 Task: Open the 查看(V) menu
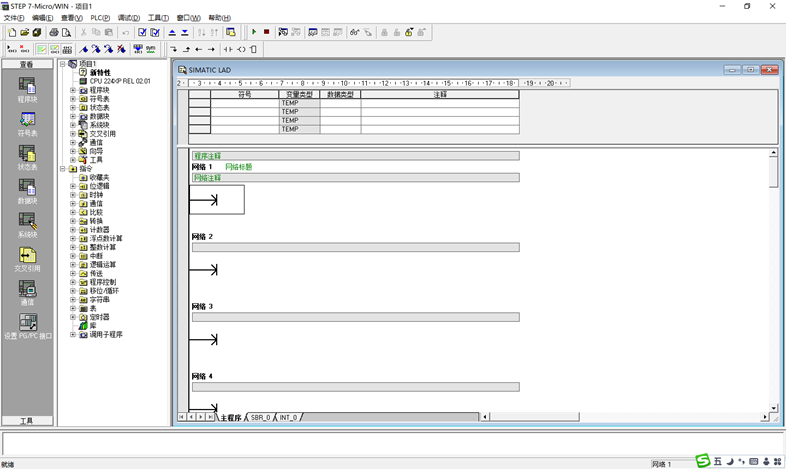72,18
